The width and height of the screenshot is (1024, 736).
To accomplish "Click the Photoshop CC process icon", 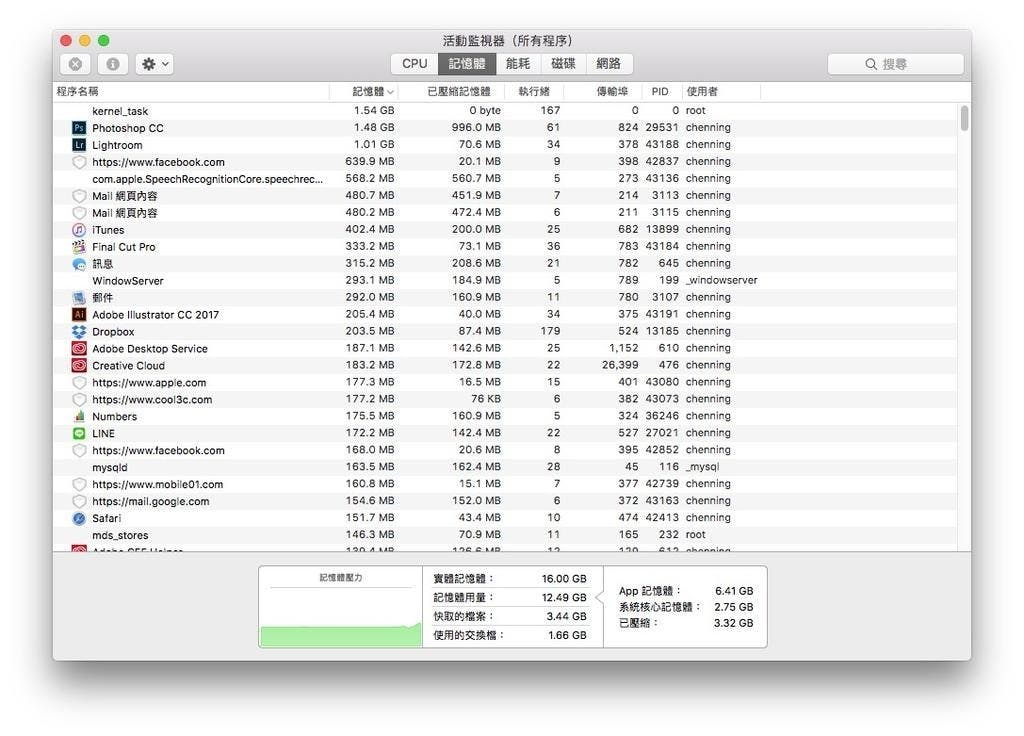I will point(79,128).
